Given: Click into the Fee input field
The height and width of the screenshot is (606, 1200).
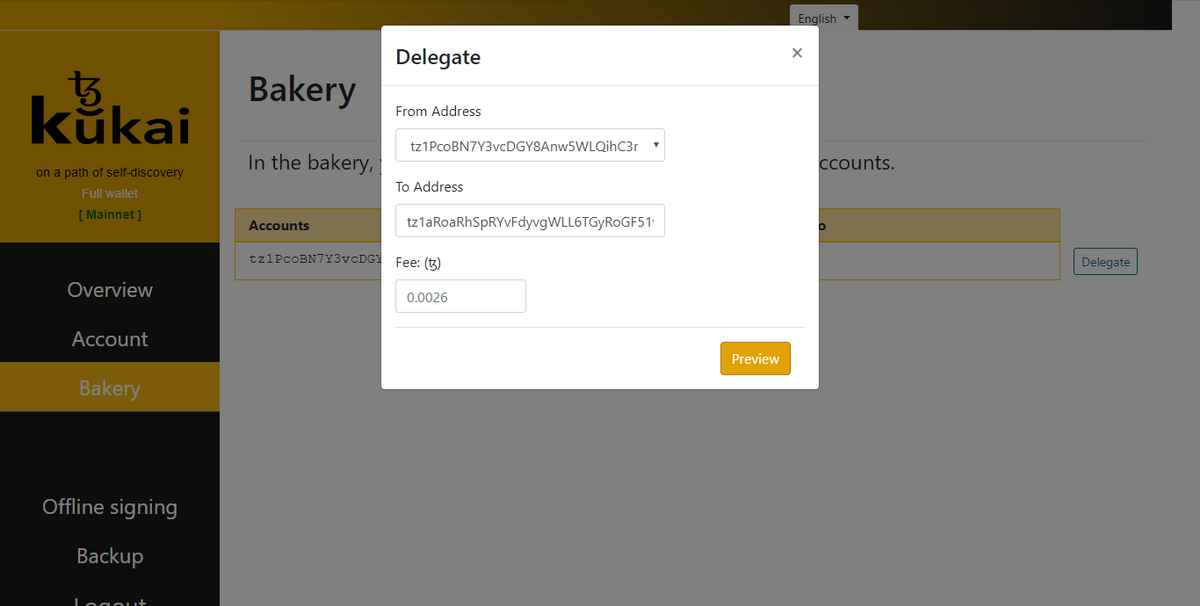Looking at the screenshot, I should pos(461,296).
